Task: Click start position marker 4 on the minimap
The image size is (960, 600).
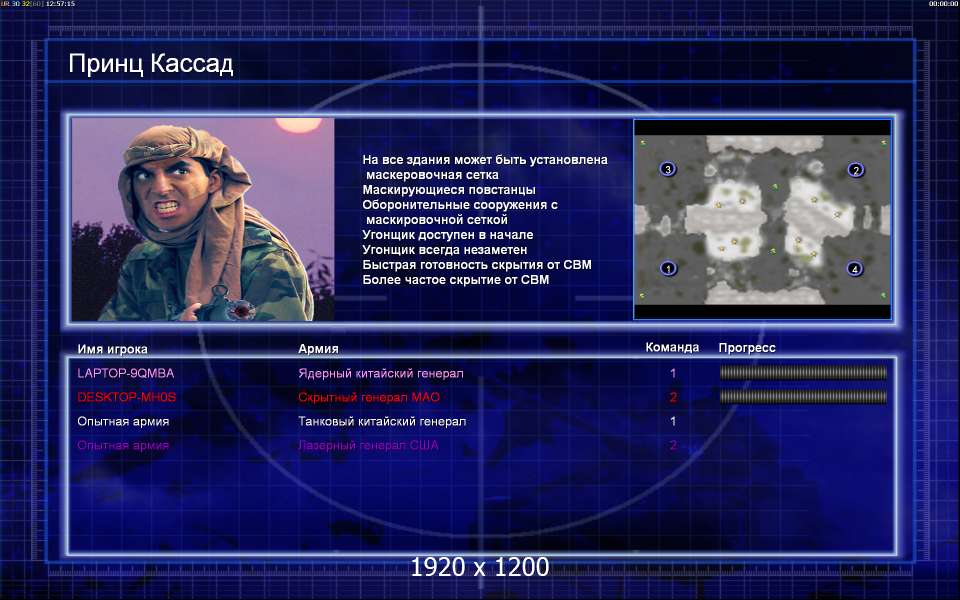Action: 855,268
